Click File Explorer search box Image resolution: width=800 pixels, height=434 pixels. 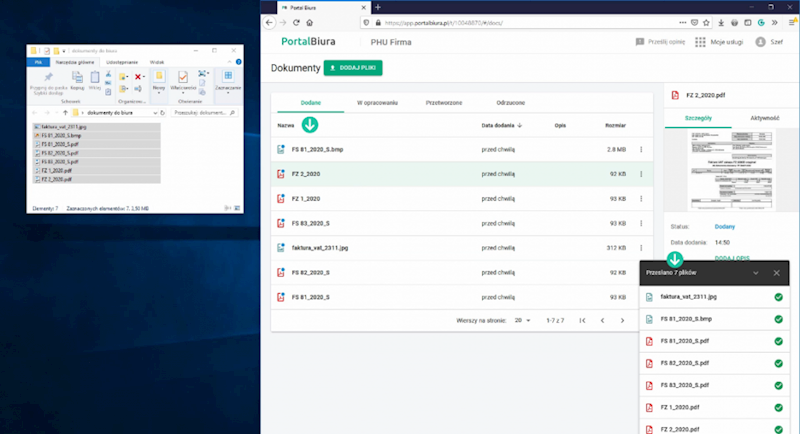point(204,113)
